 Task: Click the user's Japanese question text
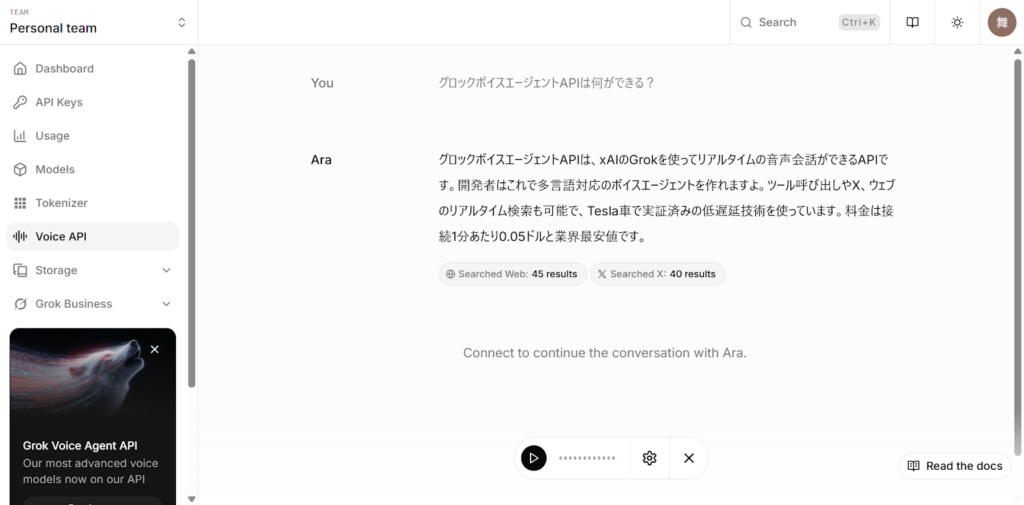coord(547,83)
